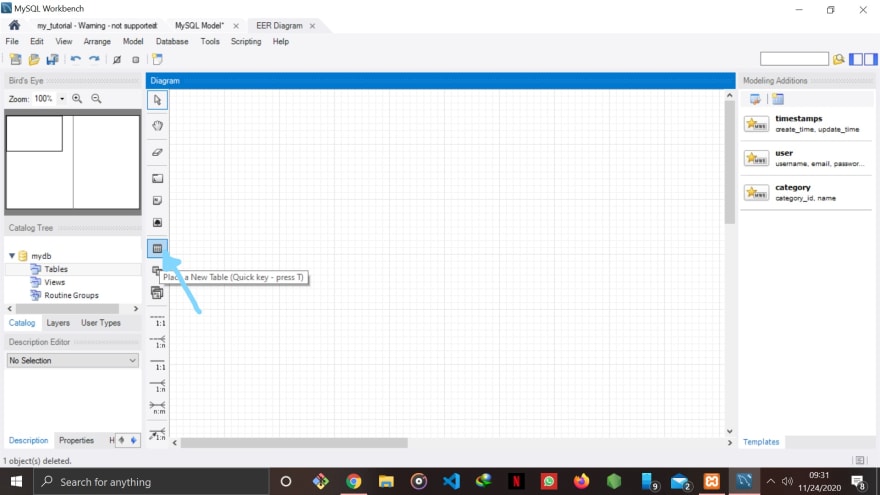Open the Description tab
This screenshot has height=495, width=880.
tap(28, 441)
